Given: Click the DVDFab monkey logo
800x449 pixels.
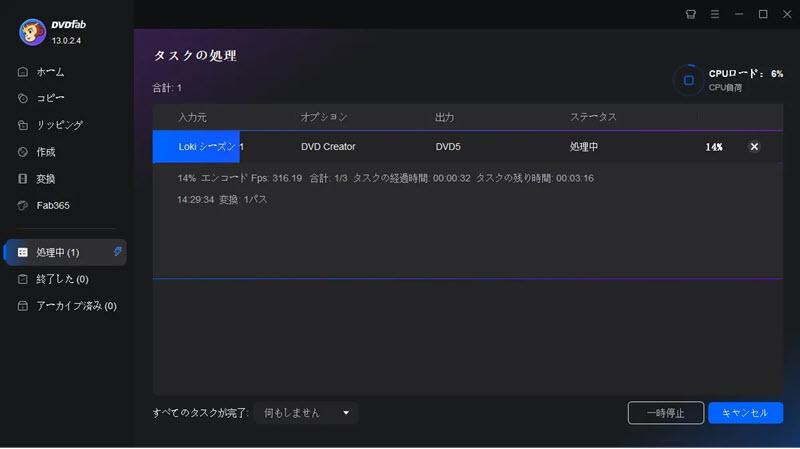Looking at the screenshot, I should coord(32,32).
